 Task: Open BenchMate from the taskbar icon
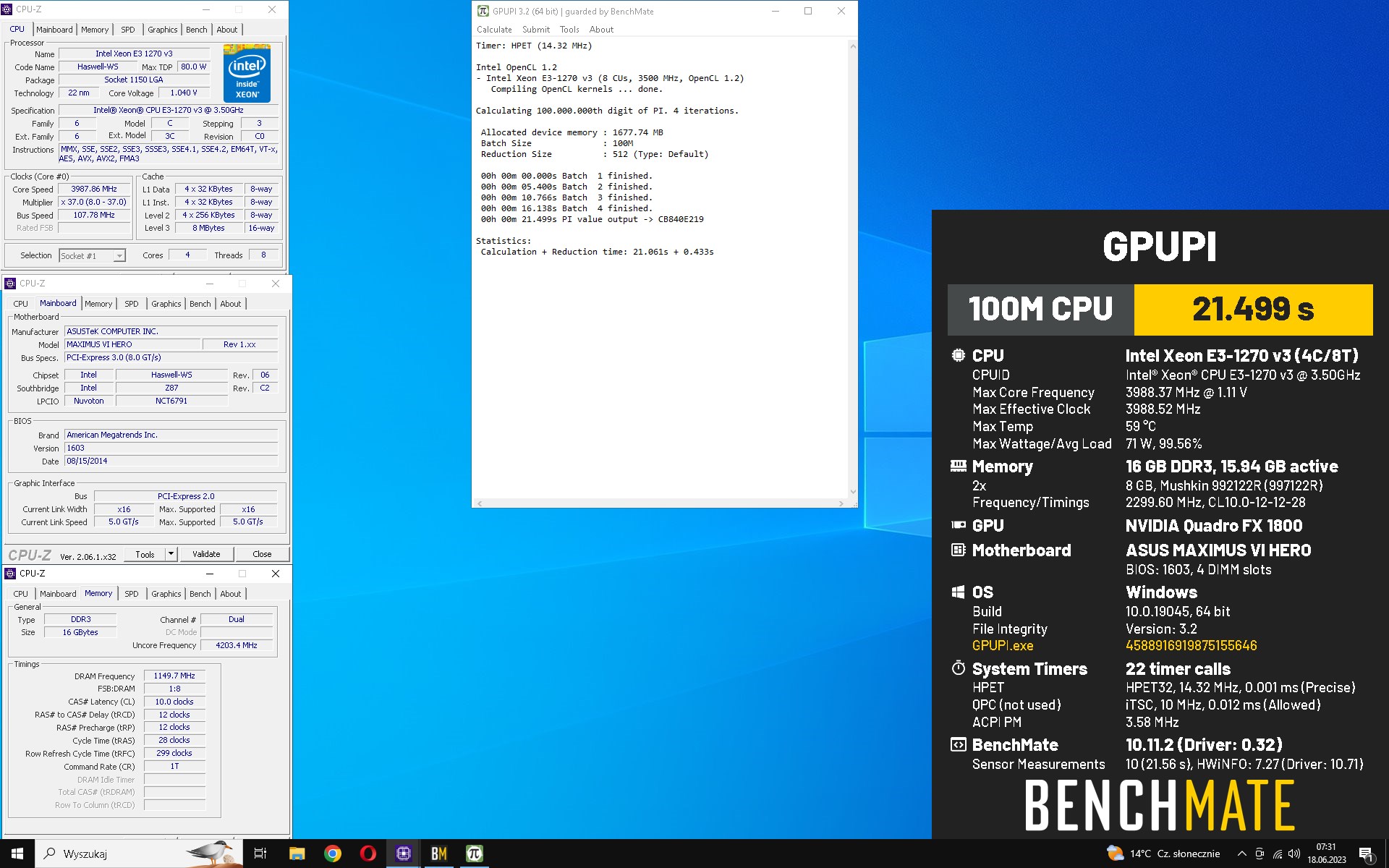click(x=438, y=854)
